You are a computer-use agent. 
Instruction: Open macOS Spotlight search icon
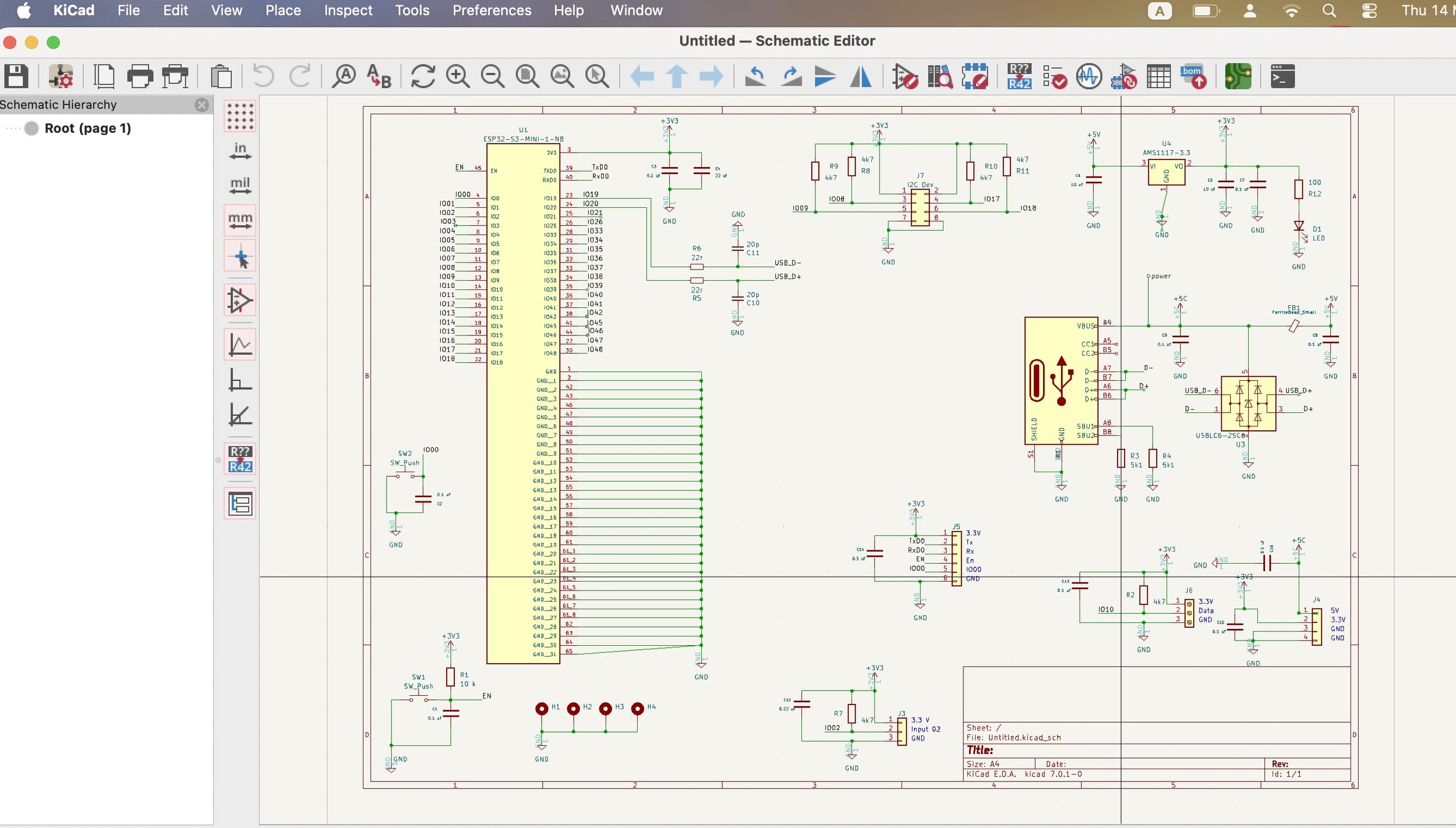click(1329, 10)
